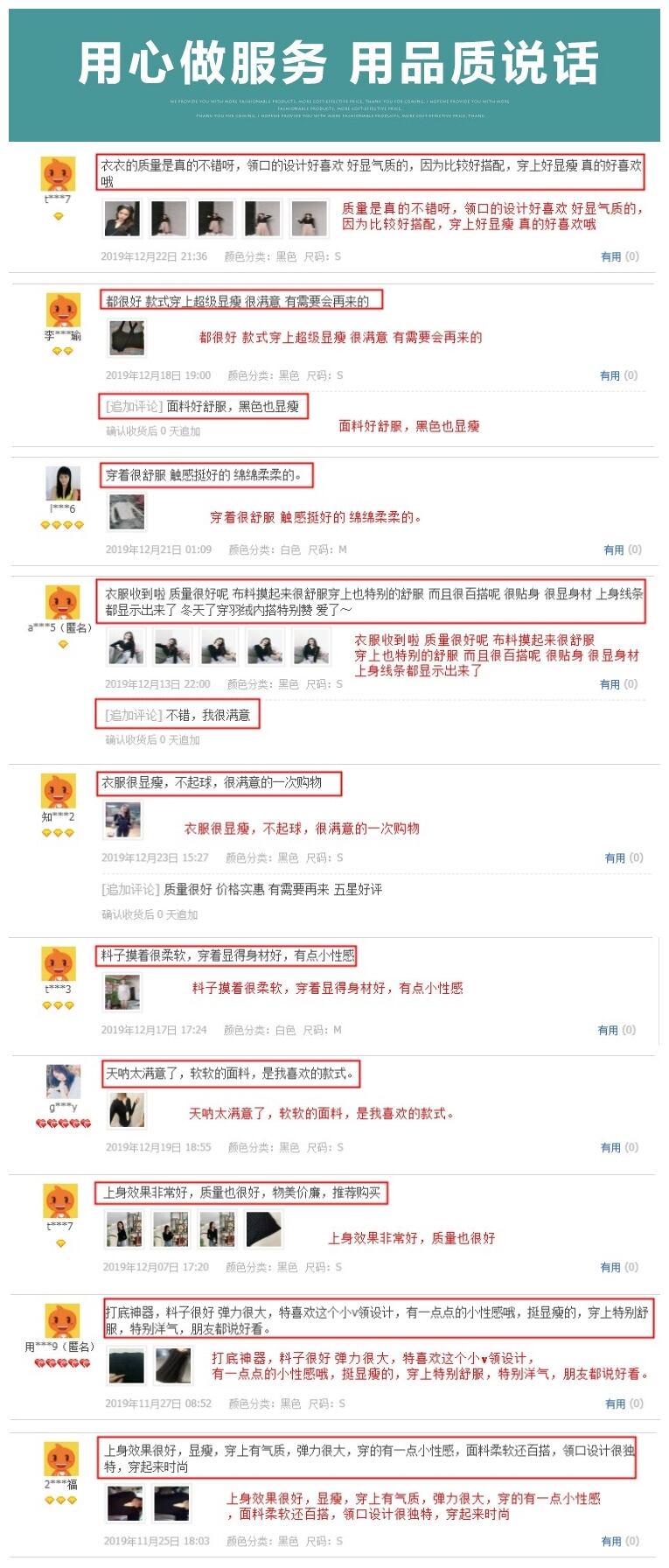
Task: Click avatar of reviewer t***3
Action: [x=59, y=963]
